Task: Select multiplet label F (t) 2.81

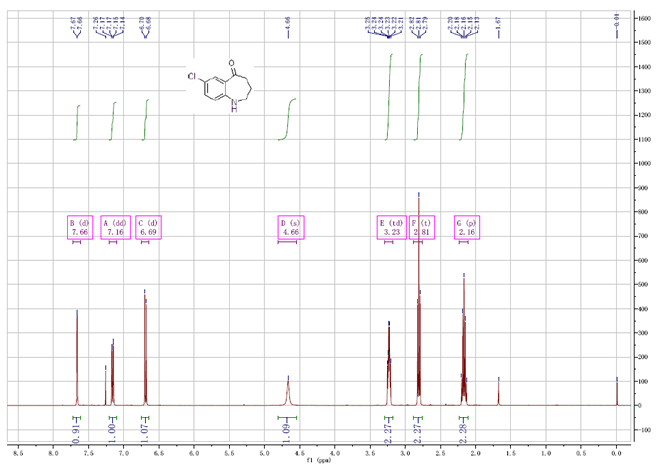Action: (x=420, y=226)
